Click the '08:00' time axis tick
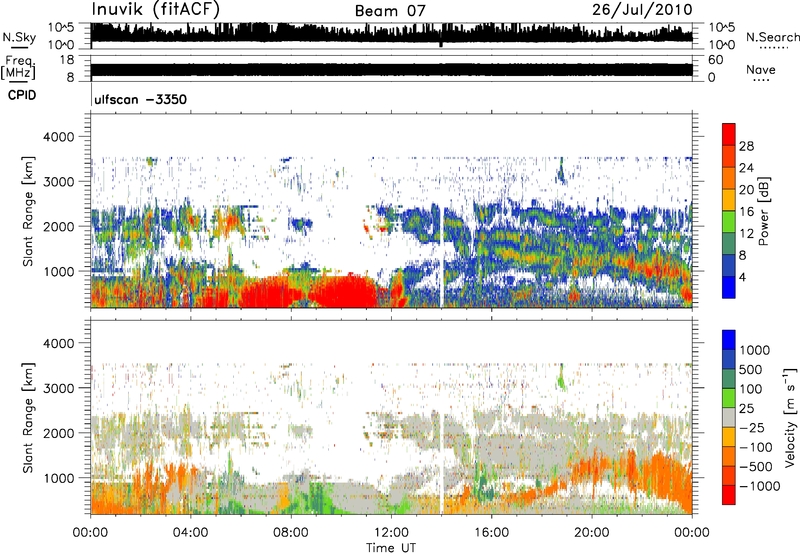 pos(290,533)
